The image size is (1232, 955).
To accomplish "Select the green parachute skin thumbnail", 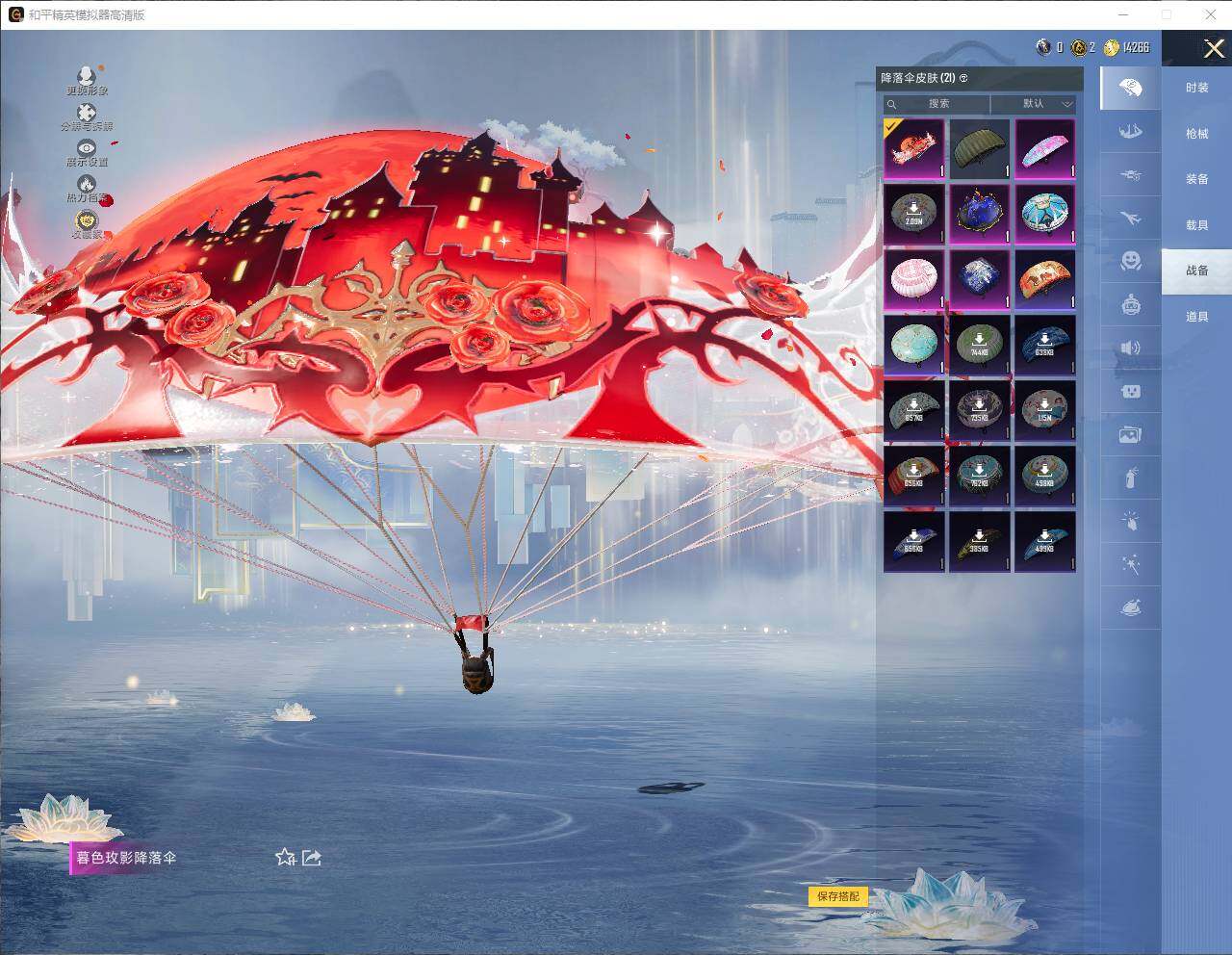I will pyautogui.click(x=980, y=149).
